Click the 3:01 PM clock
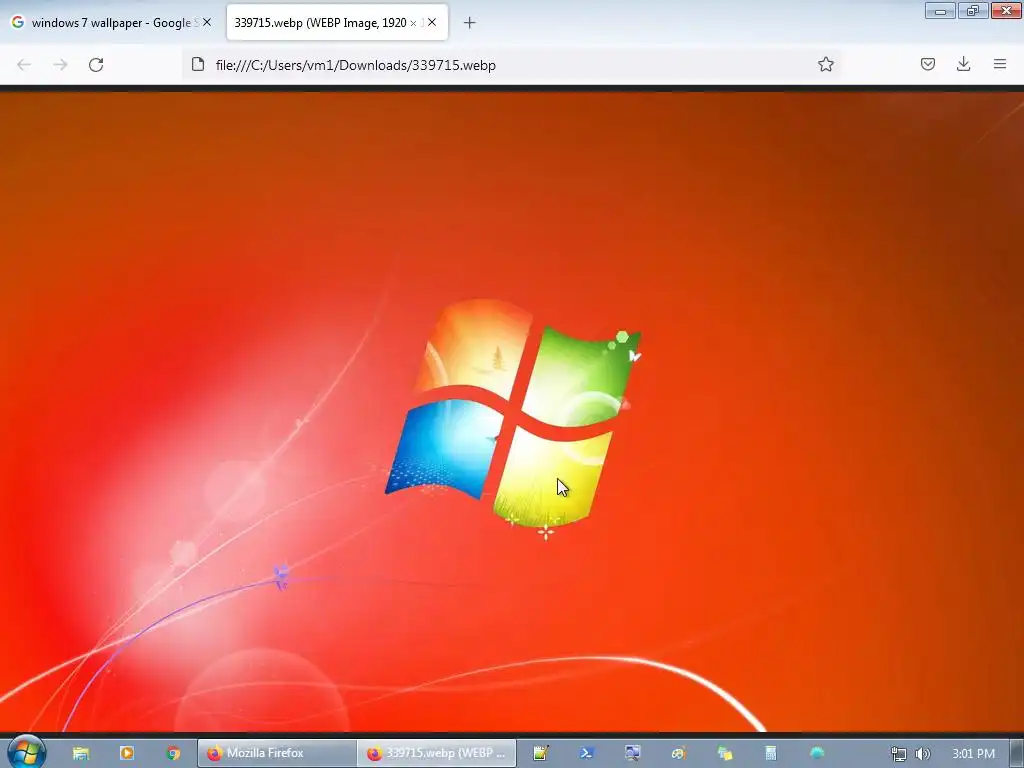Image resolution: width=1024 pixels, height=768 pixels. click(x=973, y=754)
